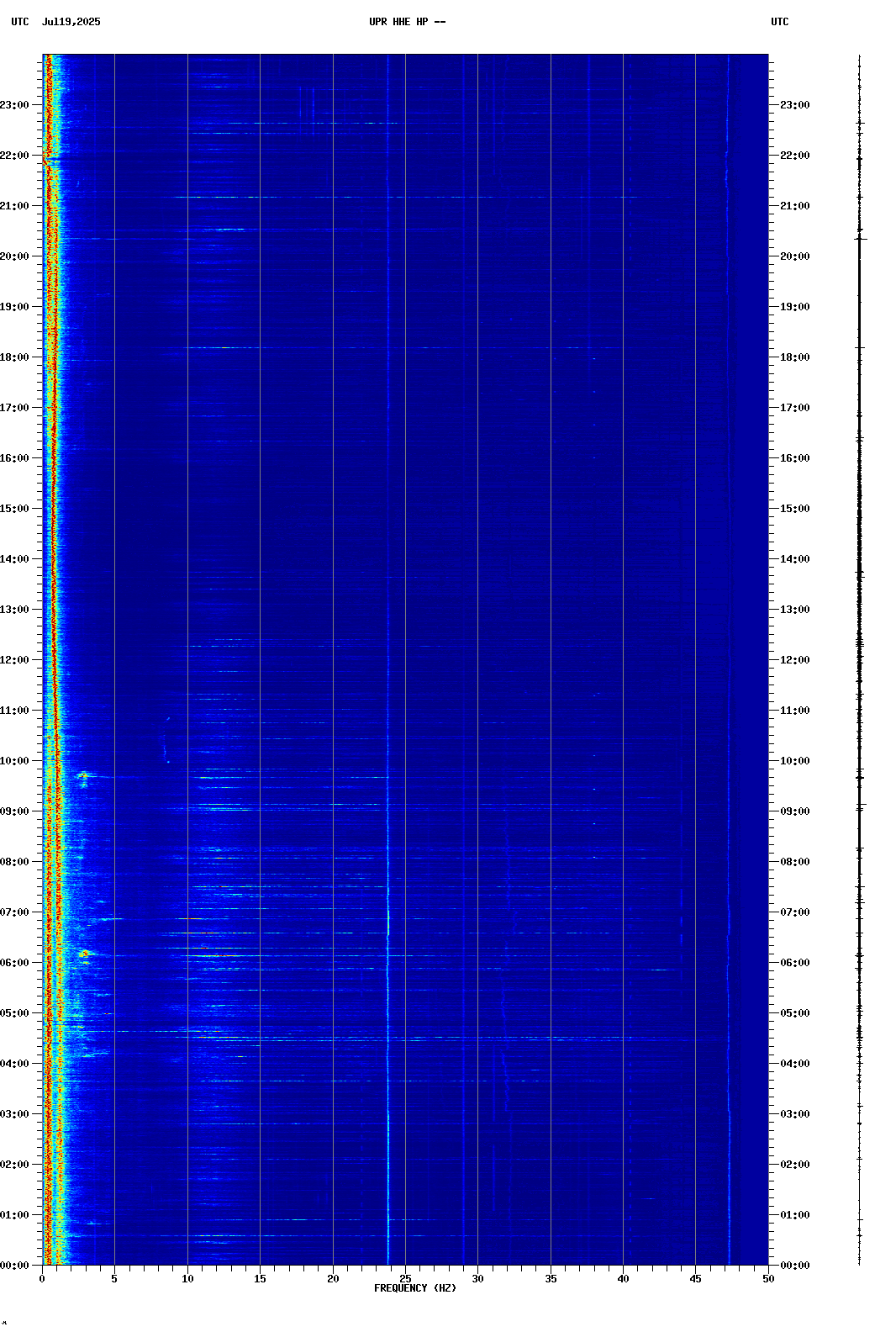Click the right axis '08:00' time label
This screenshot has height=1332, width=896.
point(795,862)
